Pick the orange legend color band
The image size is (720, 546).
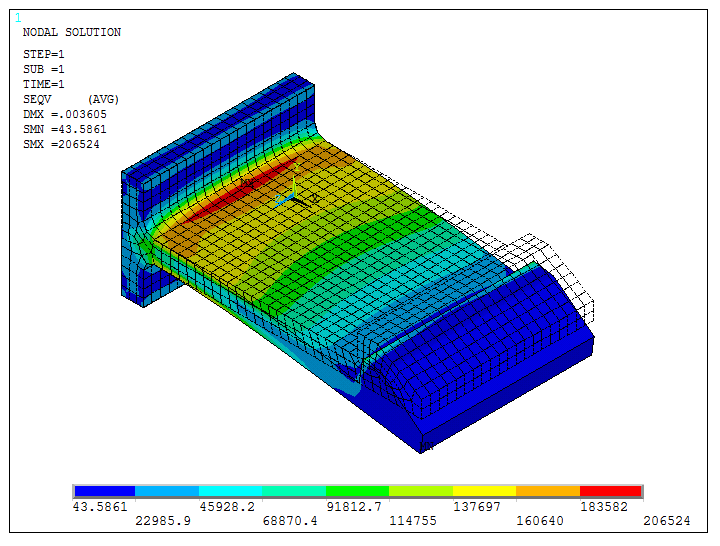547,491
